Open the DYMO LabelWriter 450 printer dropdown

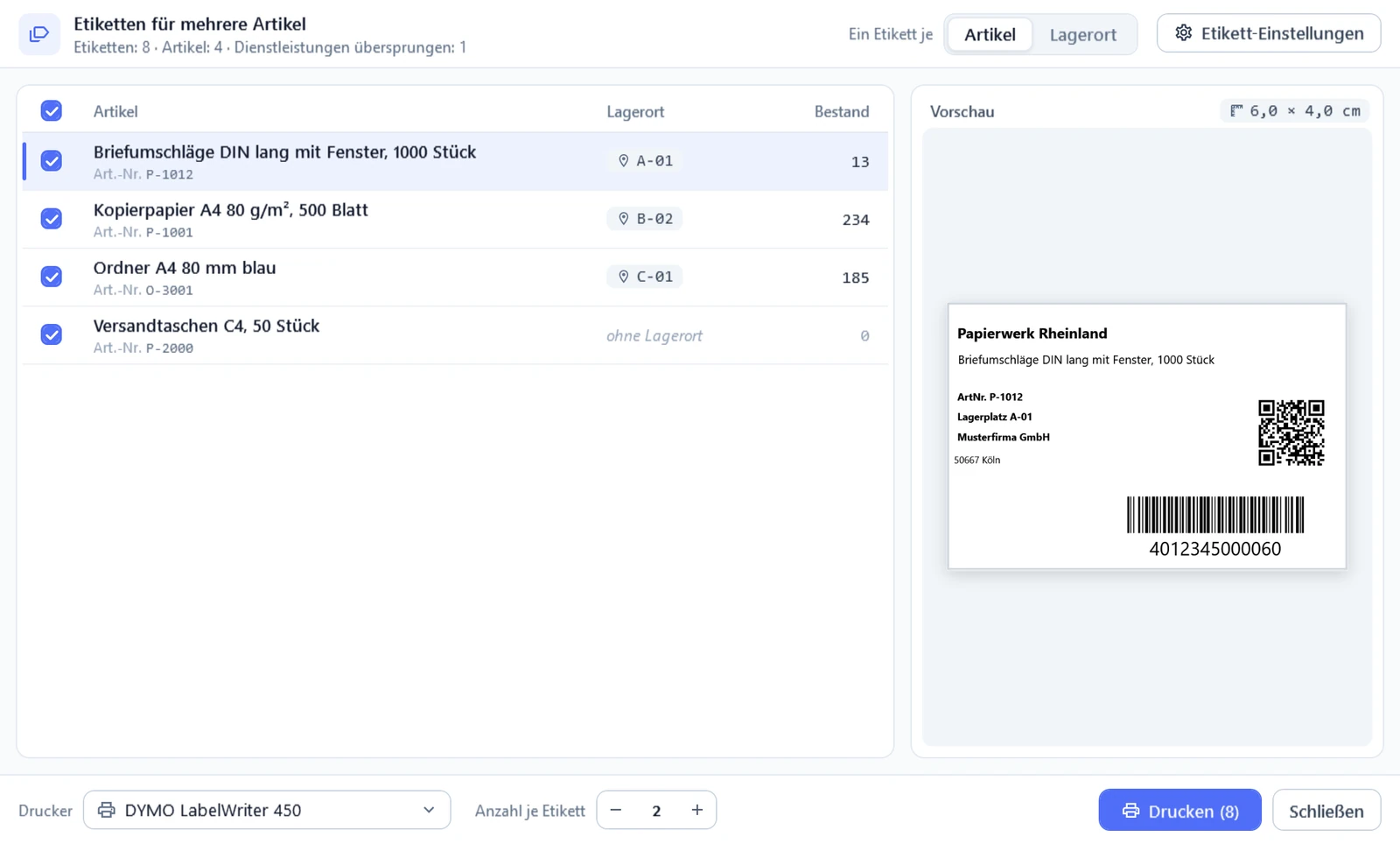coord(267,810)
